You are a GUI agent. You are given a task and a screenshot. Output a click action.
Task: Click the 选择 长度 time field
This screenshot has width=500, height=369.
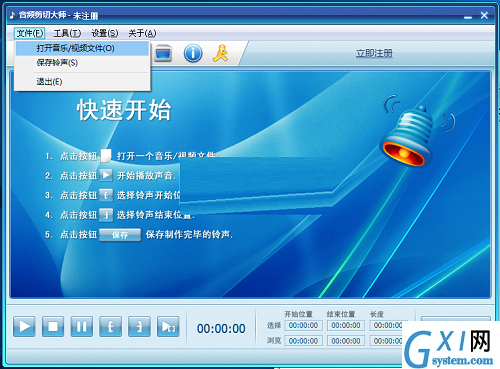tap(386, 325)
